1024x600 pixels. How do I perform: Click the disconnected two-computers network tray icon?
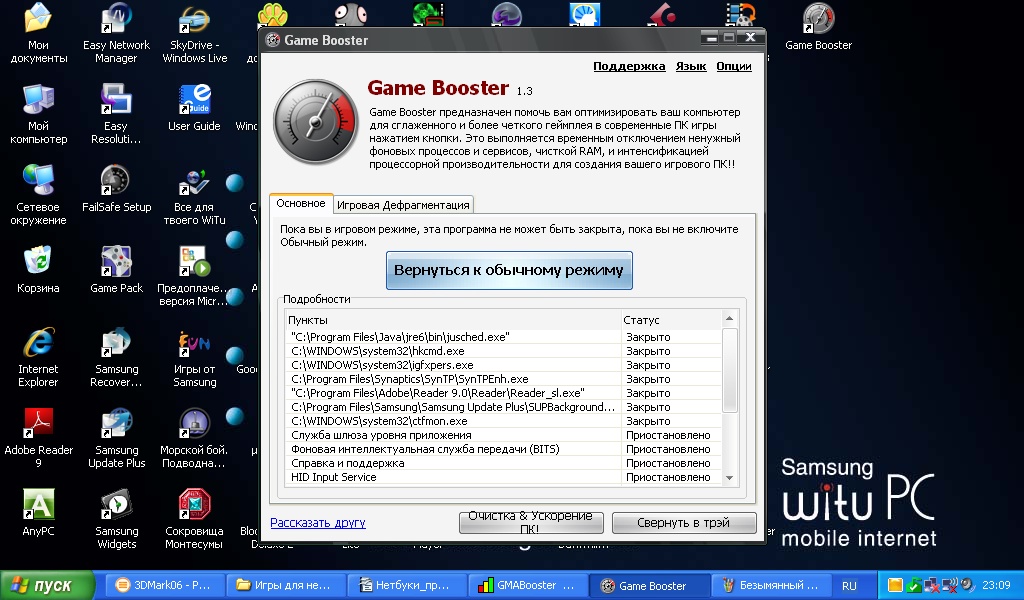coord(932,585)
